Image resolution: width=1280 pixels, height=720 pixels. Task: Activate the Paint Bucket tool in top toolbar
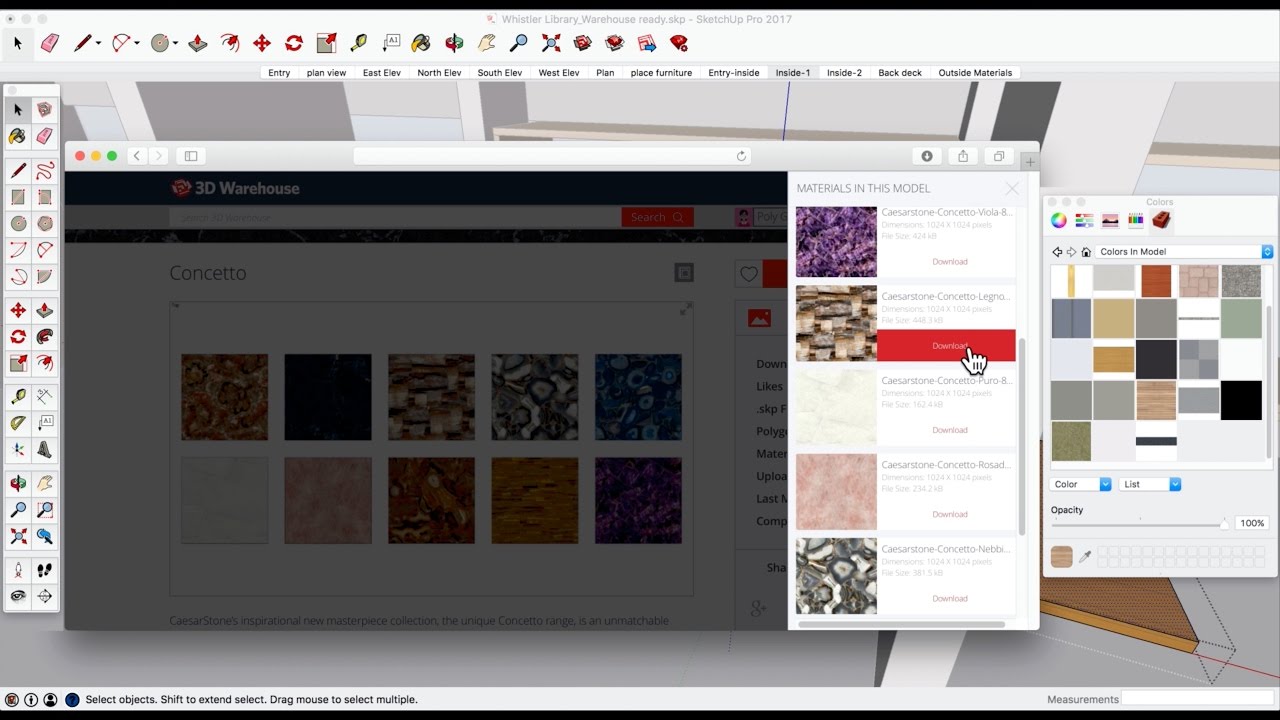[x=421, y=43]
